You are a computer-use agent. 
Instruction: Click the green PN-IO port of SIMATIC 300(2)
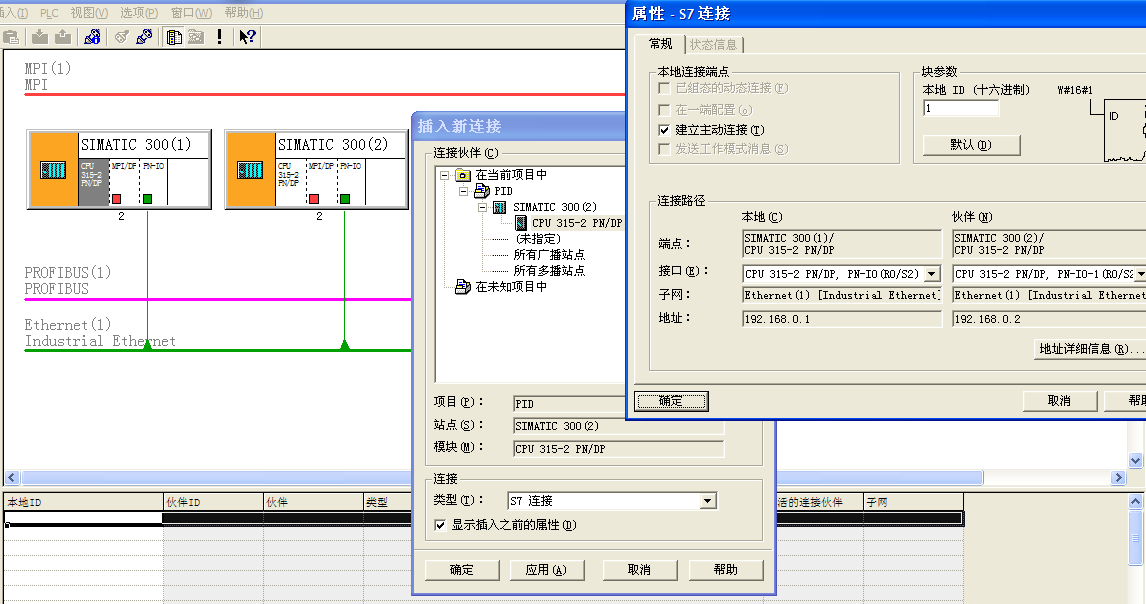coord(345,199)
